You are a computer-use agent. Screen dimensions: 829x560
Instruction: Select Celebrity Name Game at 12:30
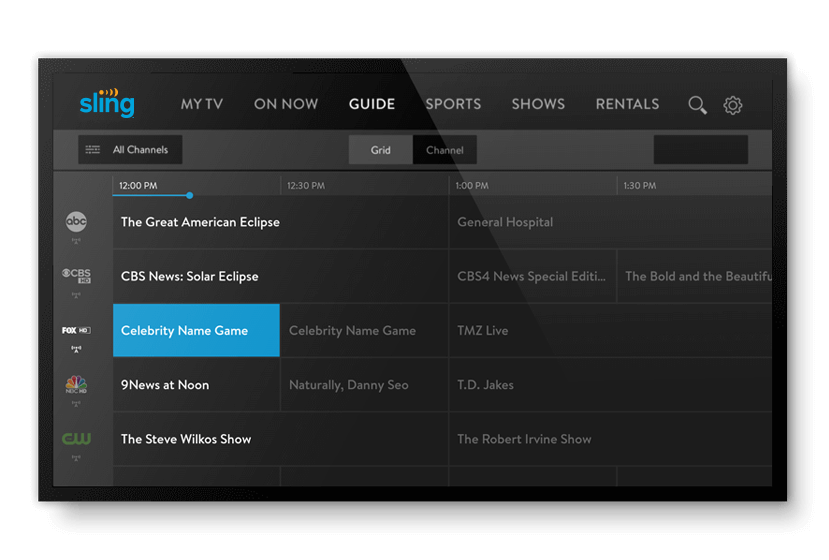[364, 331]
